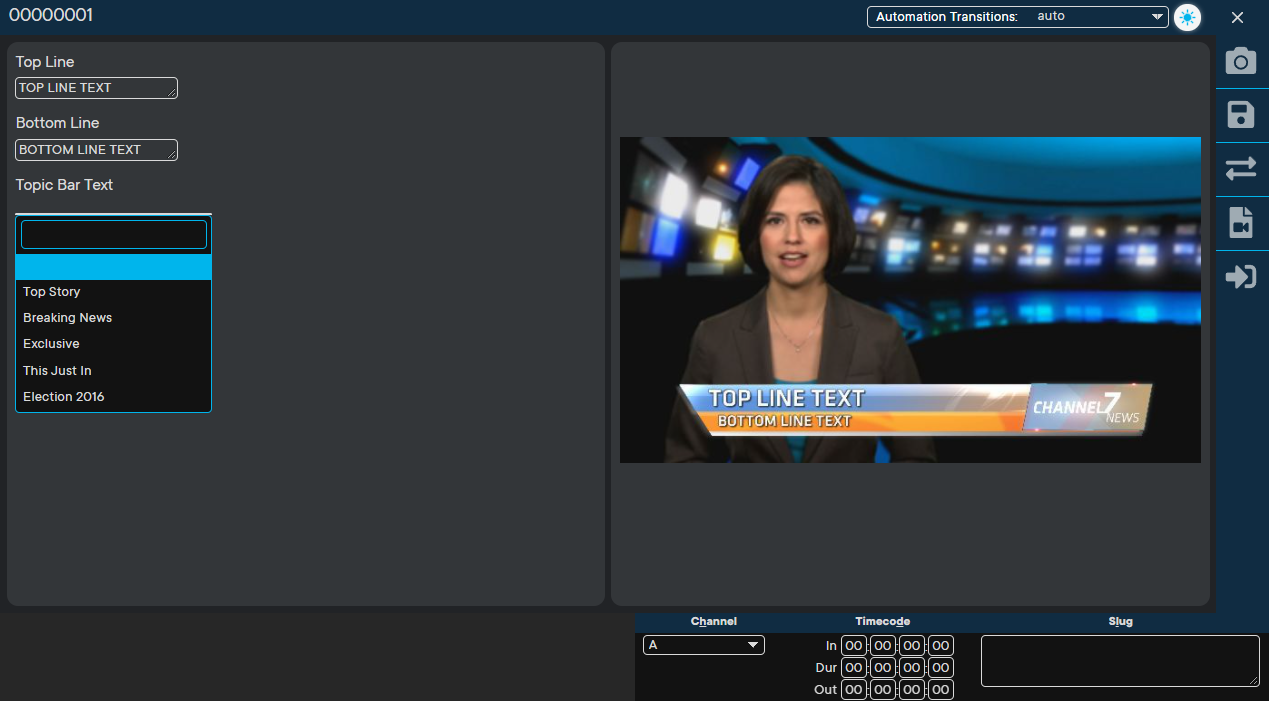This screenshot has height=701, width=1269.
Task: Select Election 2016 topic option
Action: click(x=64, y=397)
